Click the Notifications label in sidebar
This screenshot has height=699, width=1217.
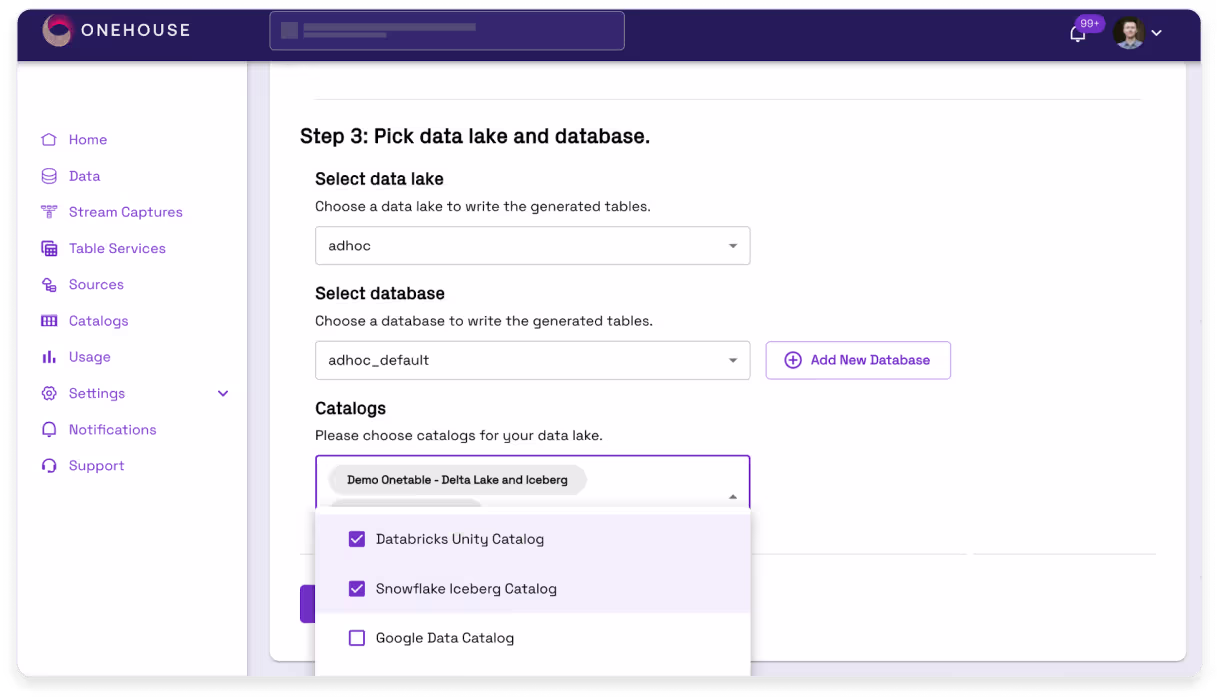pos(113,430)
